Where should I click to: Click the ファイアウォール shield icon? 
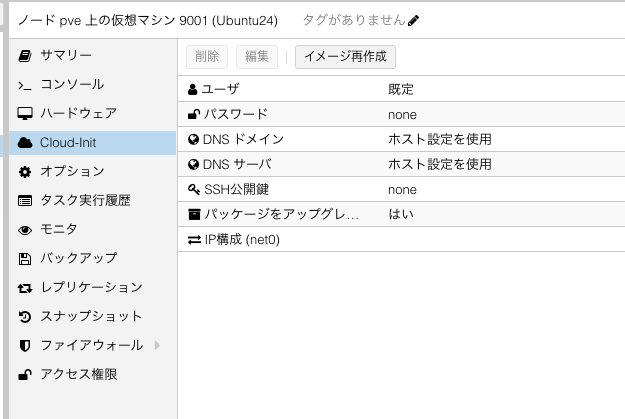25,346
